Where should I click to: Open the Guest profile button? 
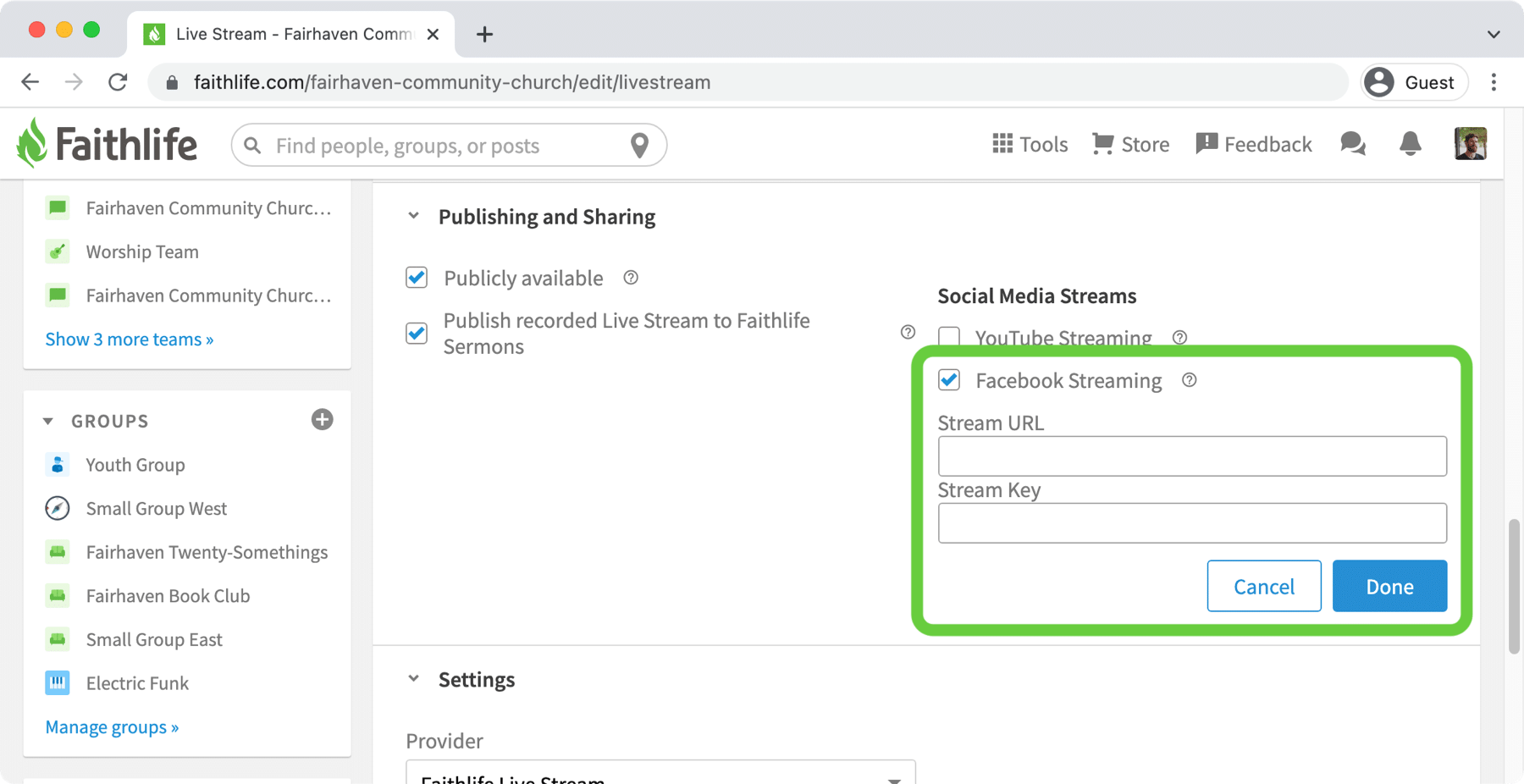pyautogui.click(x=1414, y=82)
